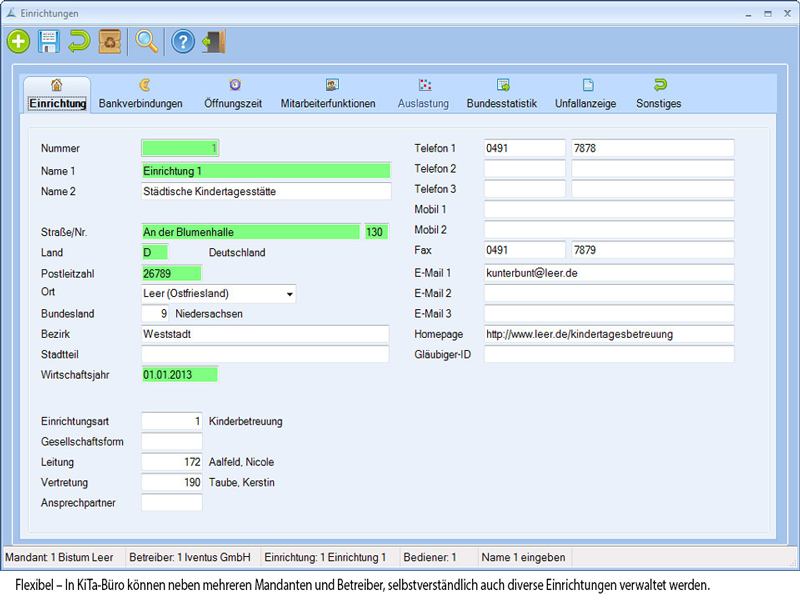Screen dimensions: 800x600
Task: Select the Mitarbeiterfunktionen tab
Action: (x=328, y=95)
